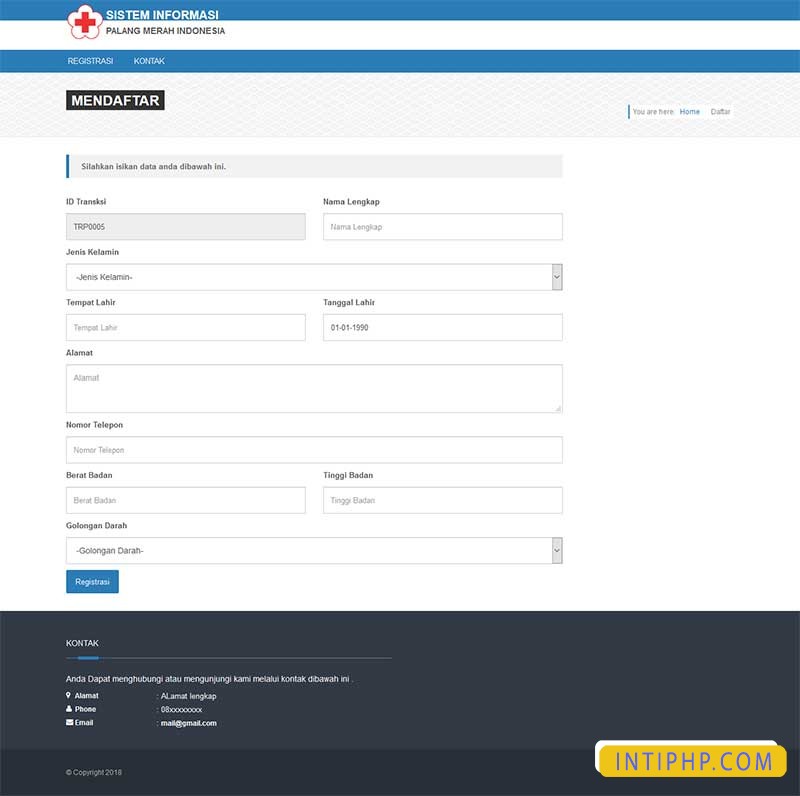Click the map pin icon beside Alamat
Image resolution: width=800 pixels, height=796 pixels.
[68, 695]
